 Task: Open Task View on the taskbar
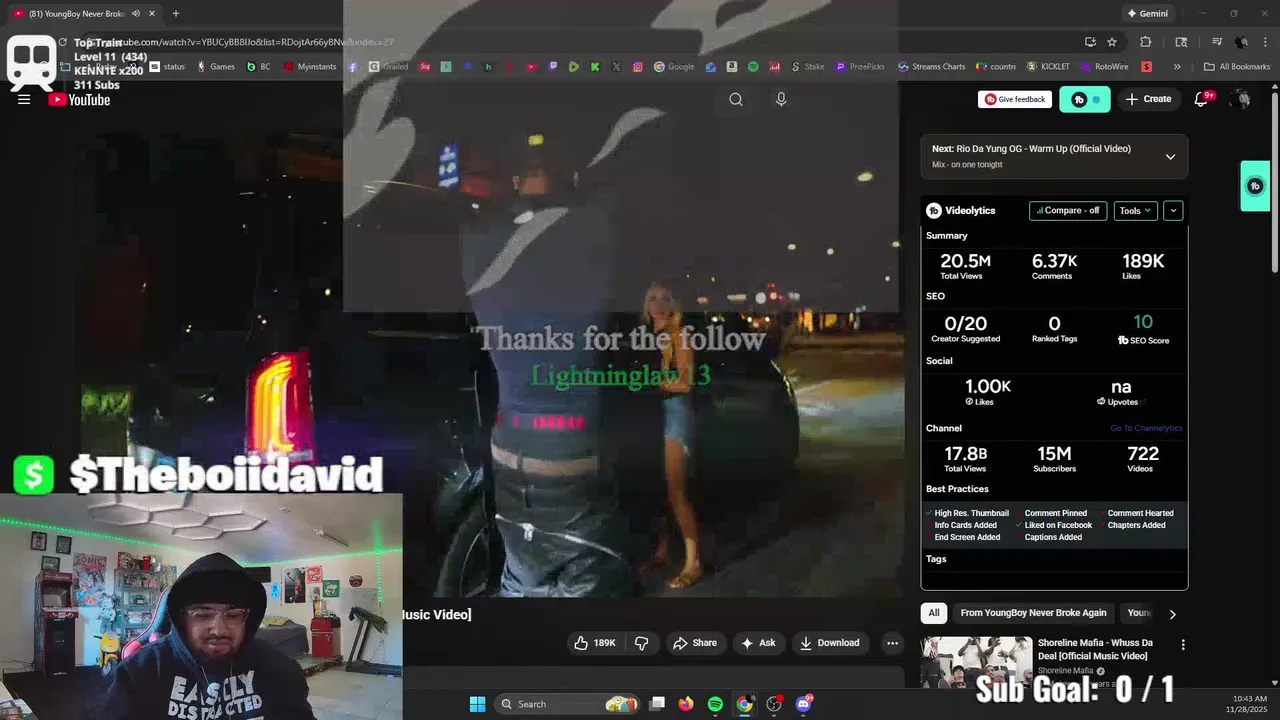pyautogui.click(x=657, y=704)
